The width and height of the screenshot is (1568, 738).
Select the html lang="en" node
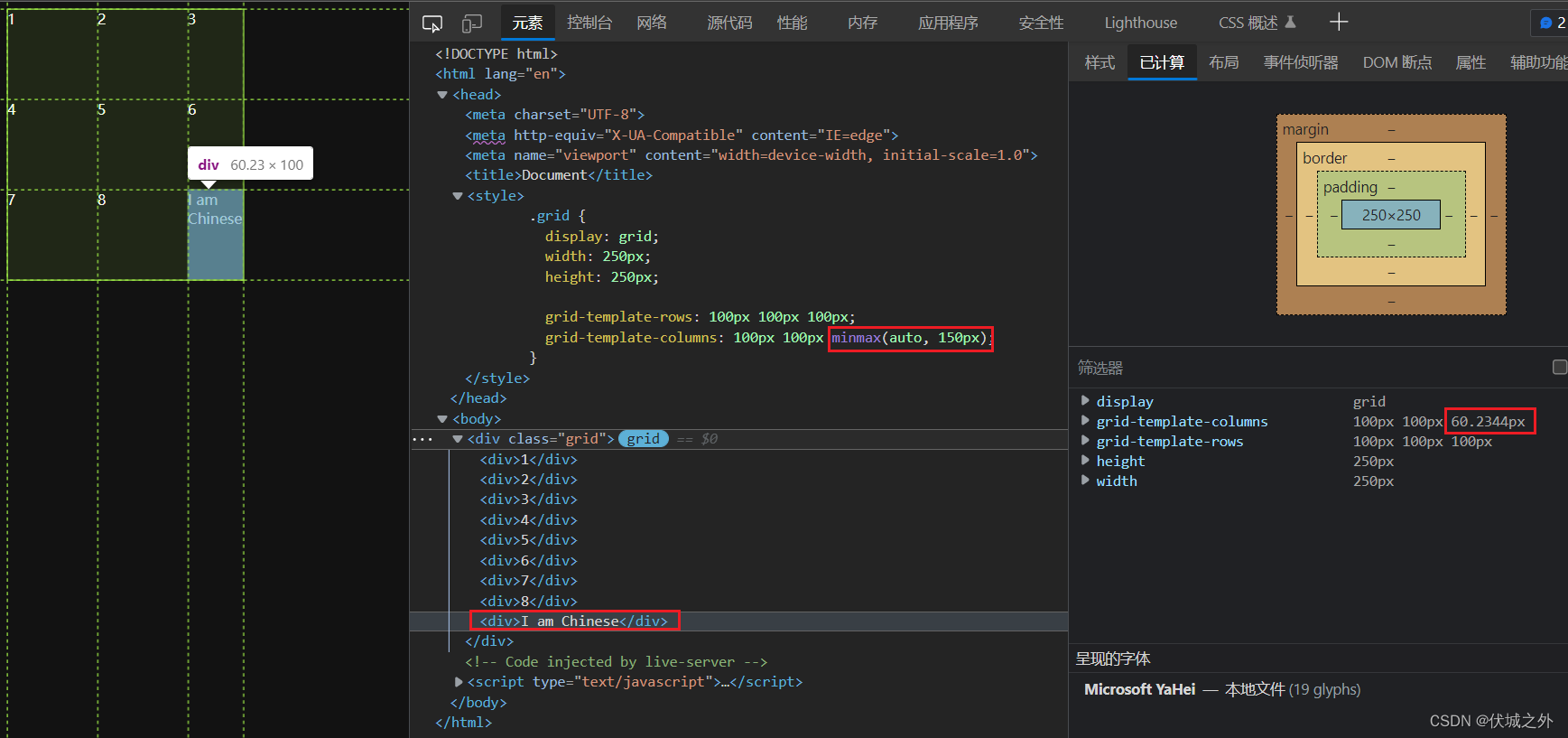pyautogui.click(x=501, y=74)
